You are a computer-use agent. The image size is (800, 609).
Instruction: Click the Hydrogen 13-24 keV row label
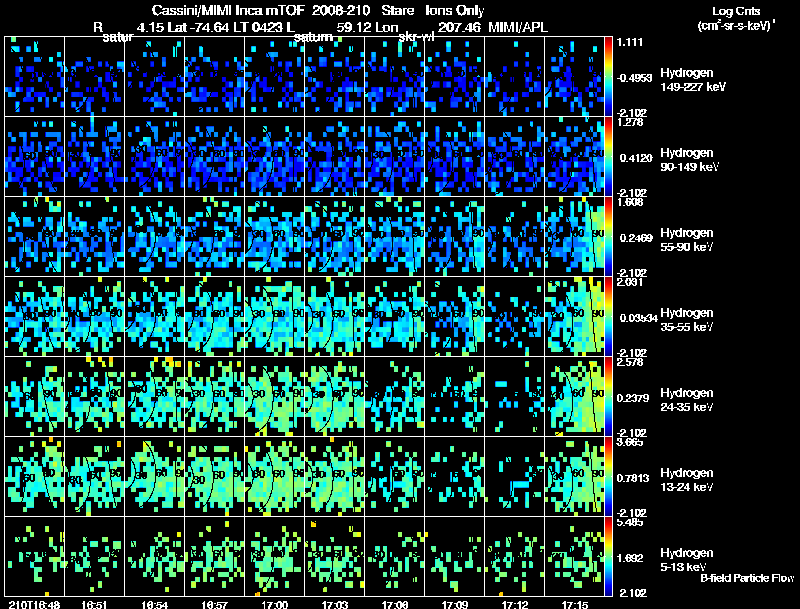687,480
